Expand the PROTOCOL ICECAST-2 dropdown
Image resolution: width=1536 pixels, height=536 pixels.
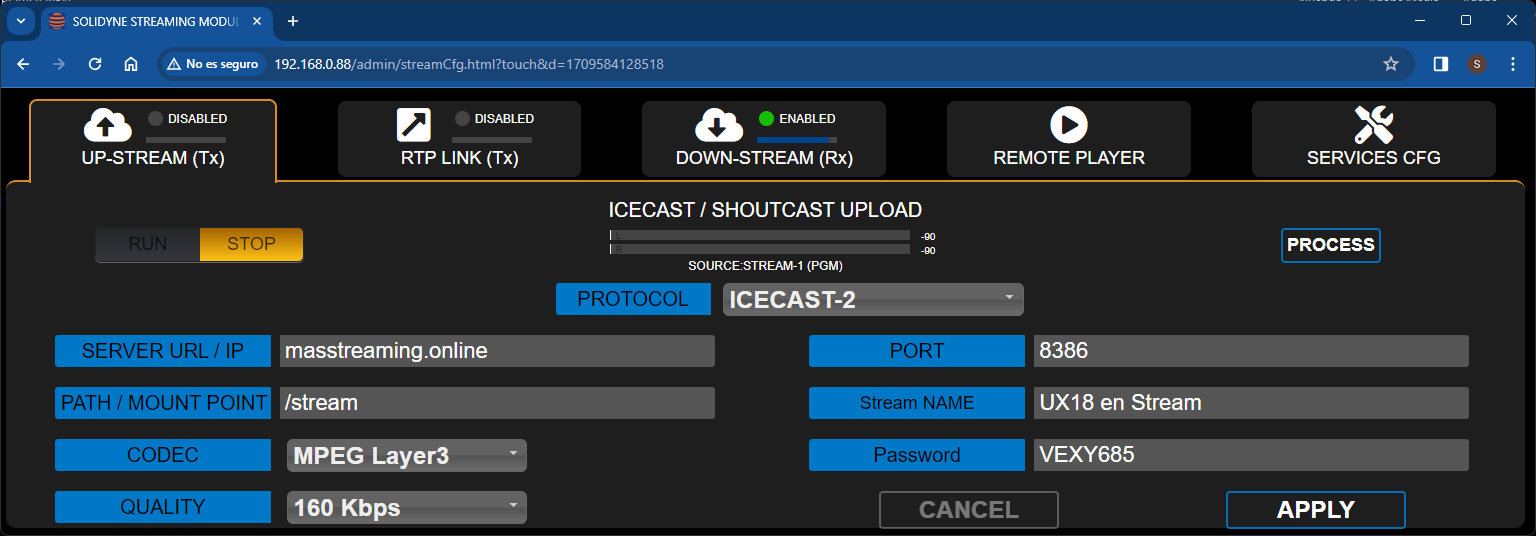coord(873,299)
